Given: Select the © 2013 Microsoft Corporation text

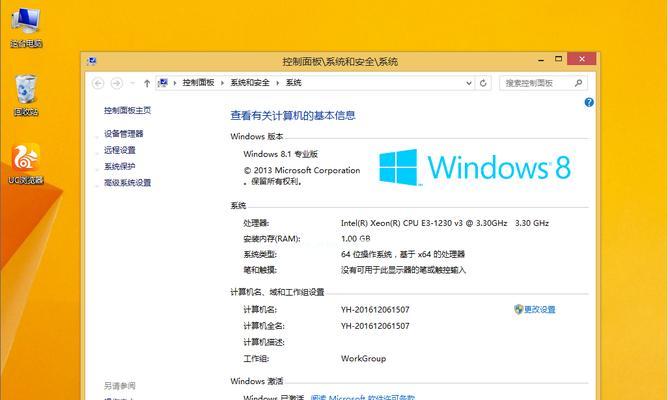Looking at the screenshot, I should (x=302, y=170).
